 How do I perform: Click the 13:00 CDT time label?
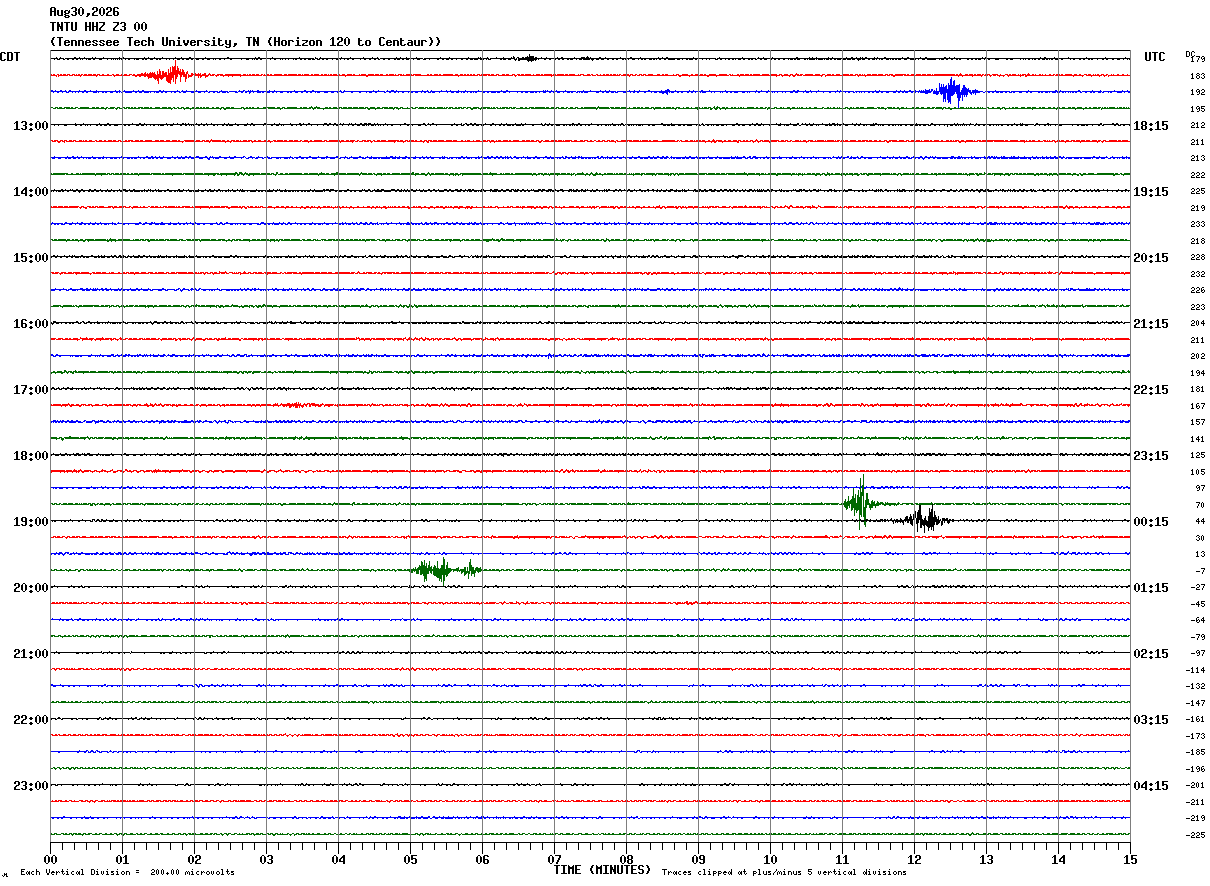[x=30, y=125]
